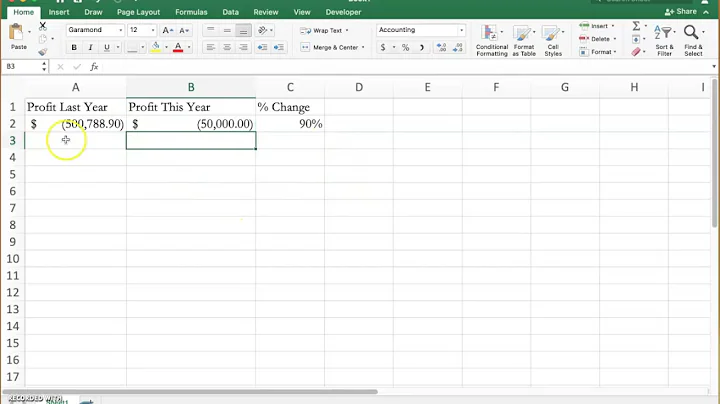Click Merge & Center button
The height and width of the screenshot is (404, 720).
329,47
